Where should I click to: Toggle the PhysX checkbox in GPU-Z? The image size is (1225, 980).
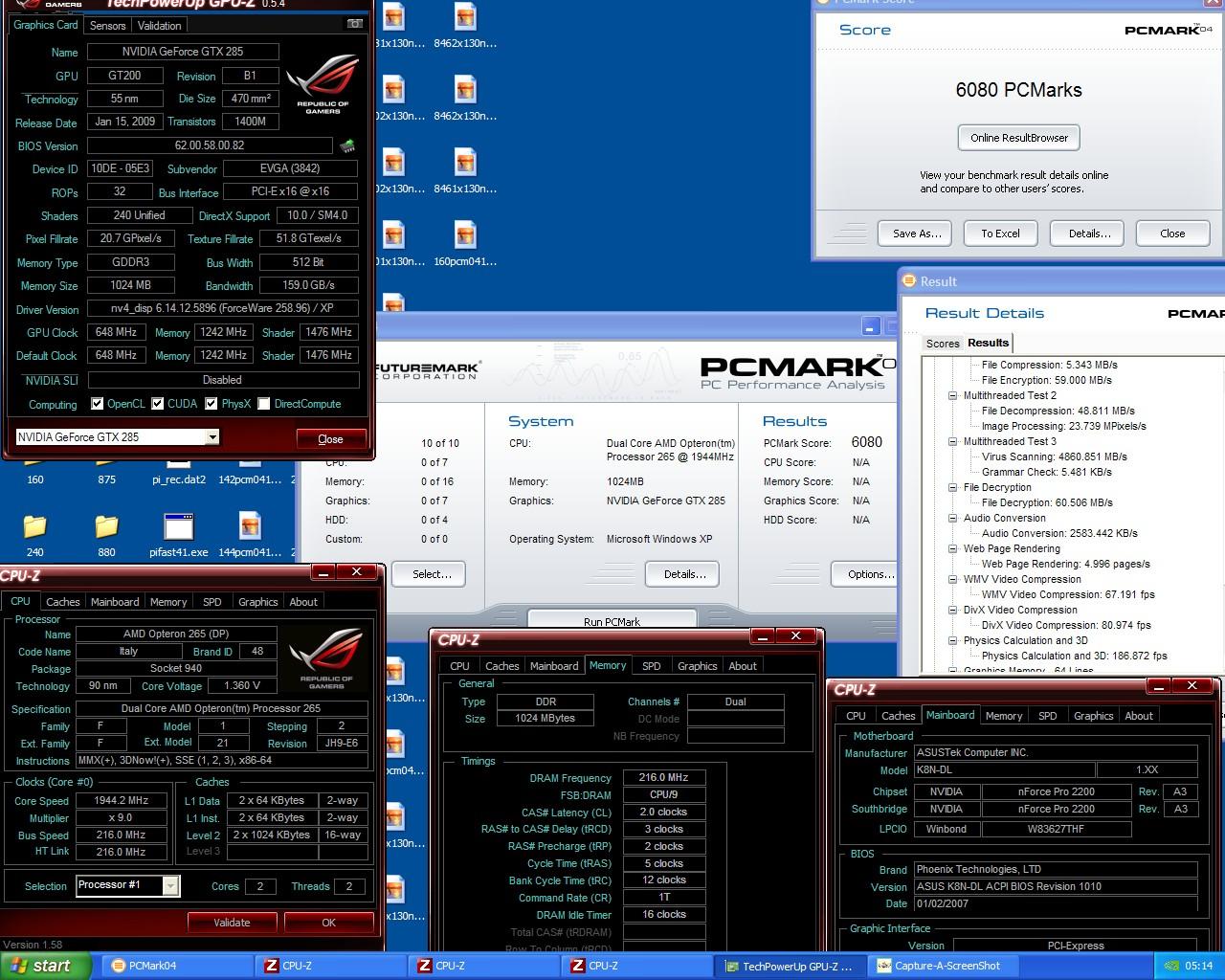(x=210, y=404)
